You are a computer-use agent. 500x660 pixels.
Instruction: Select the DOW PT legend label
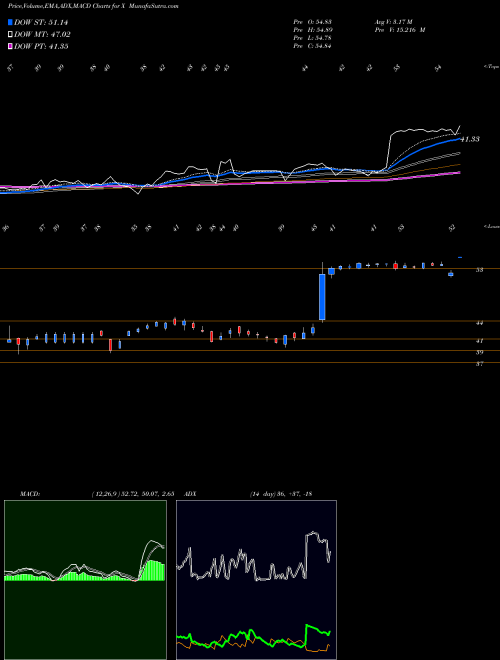click(41, 47)
